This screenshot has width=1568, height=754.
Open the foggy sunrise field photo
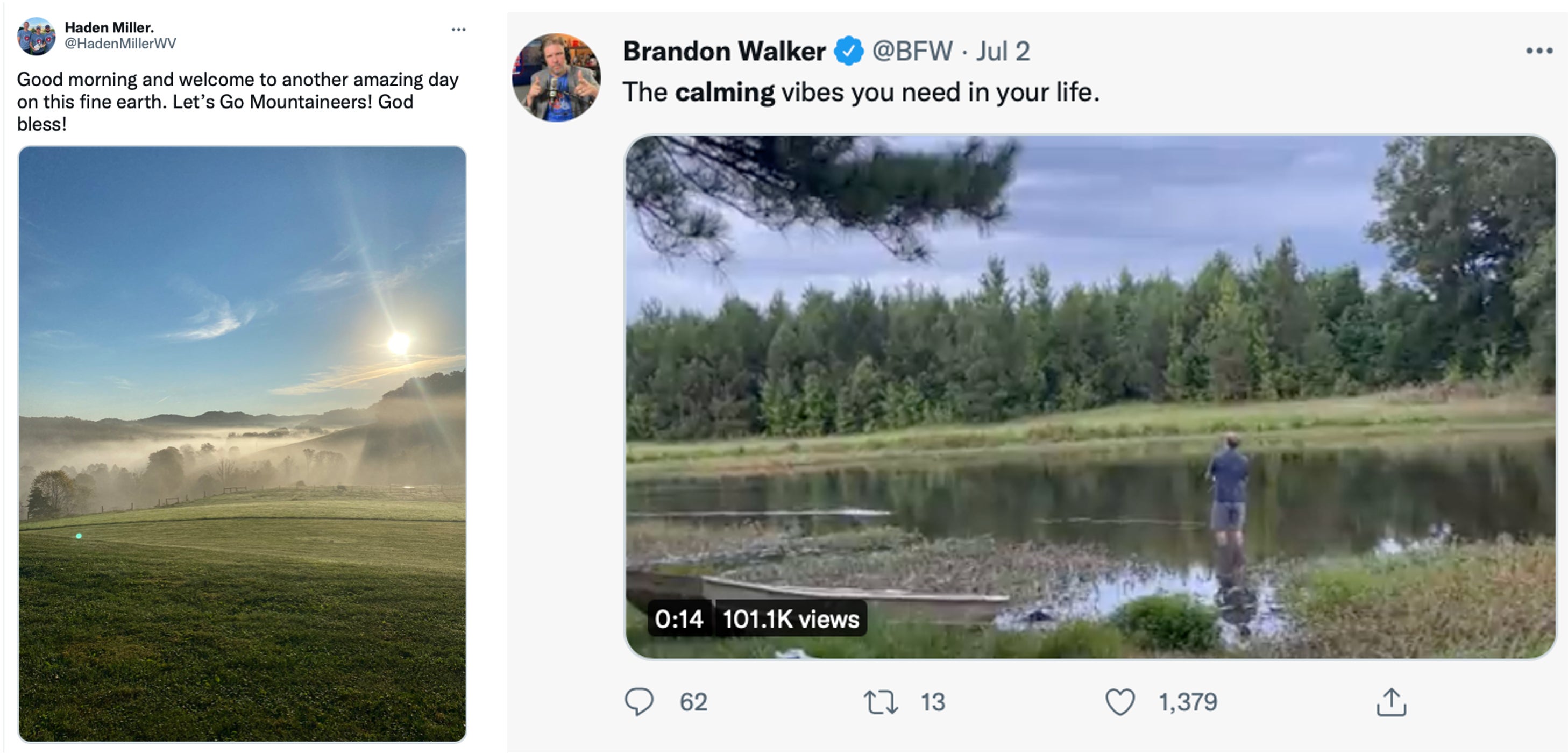pyautogui.click(x=242, y=443)
